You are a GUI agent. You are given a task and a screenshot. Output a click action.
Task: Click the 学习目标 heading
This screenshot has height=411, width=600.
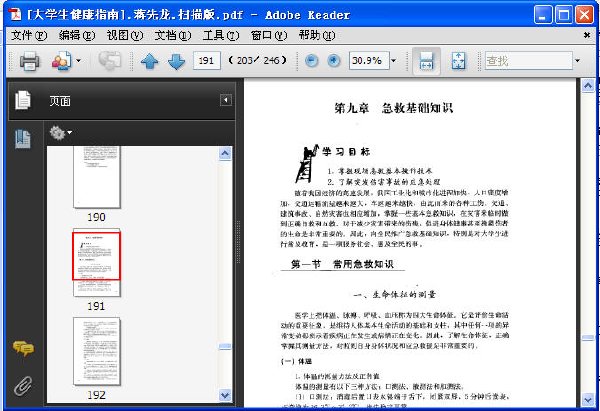pos(347,152)
